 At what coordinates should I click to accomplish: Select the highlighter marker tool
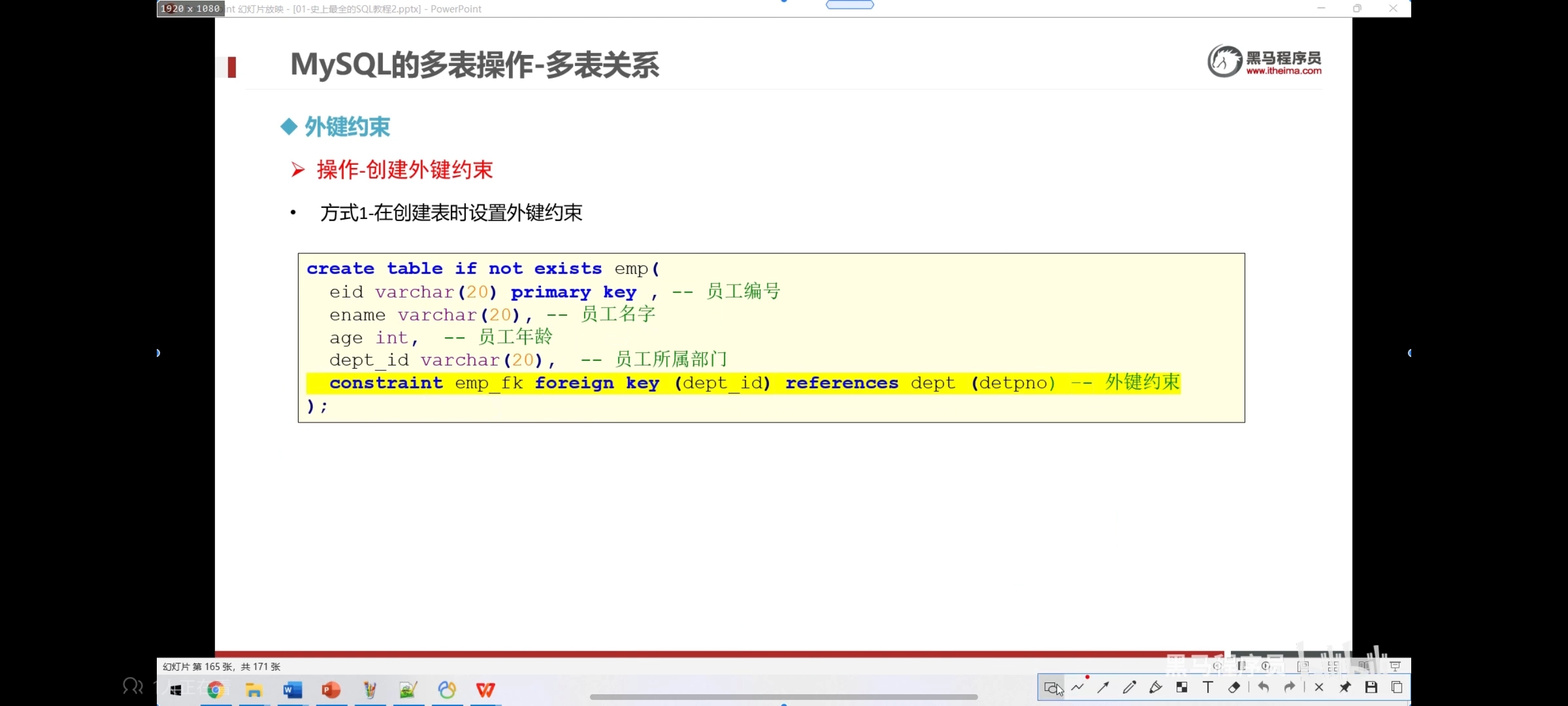tap(1155, 687)
